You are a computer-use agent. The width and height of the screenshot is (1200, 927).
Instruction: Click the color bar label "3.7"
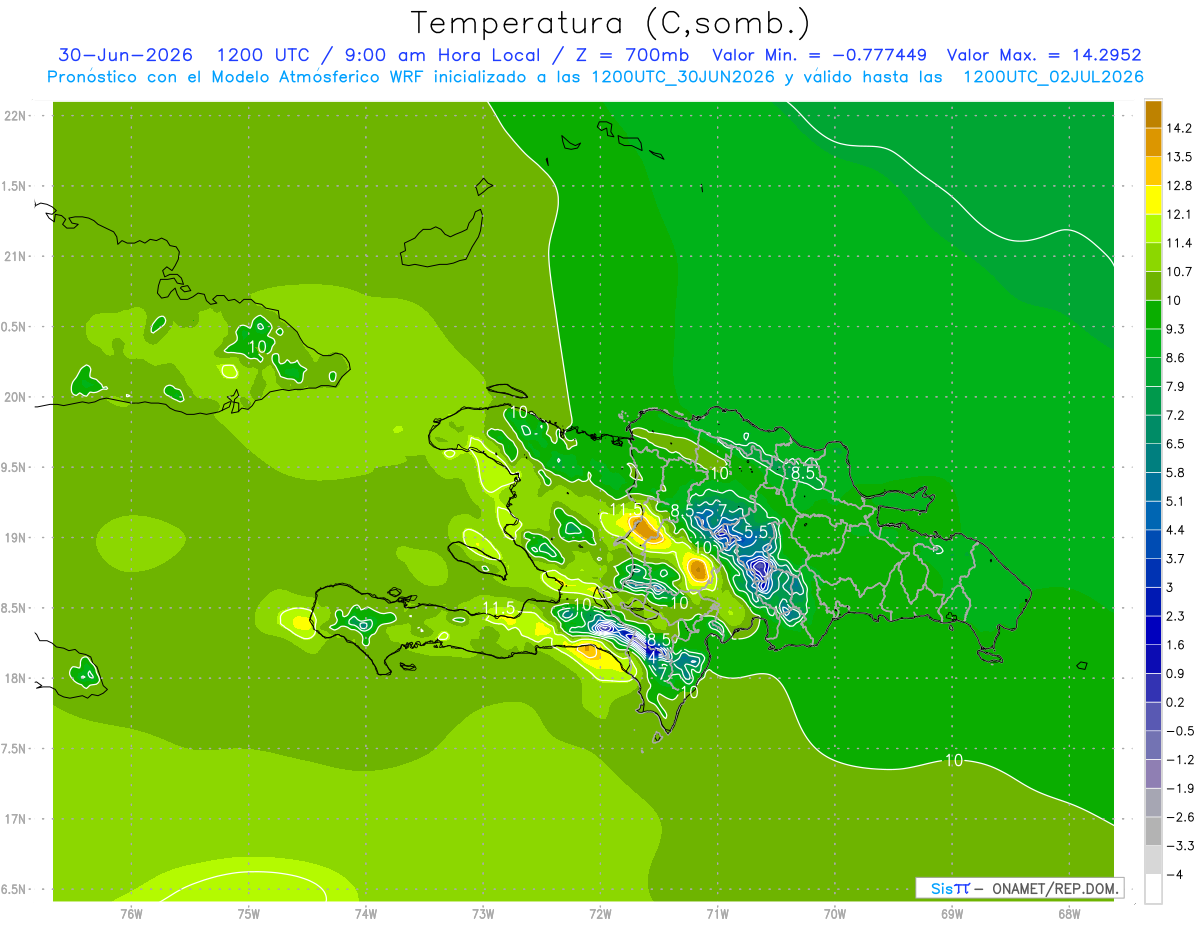point(1175,558)
